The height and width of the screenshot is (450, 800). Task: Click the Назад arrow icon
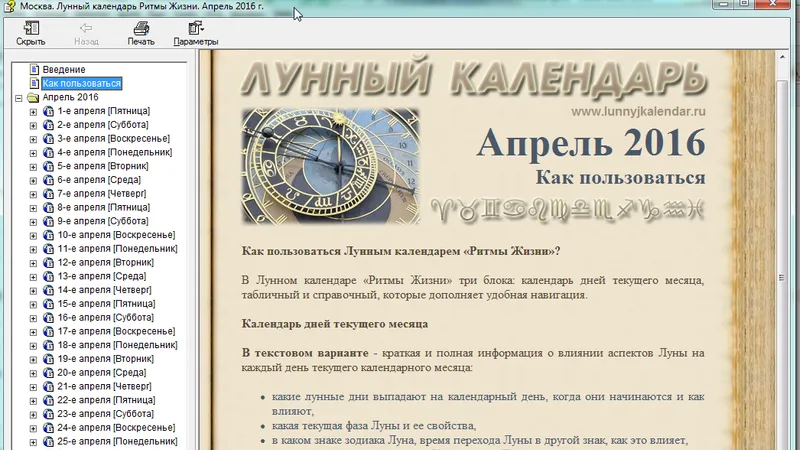point(86,28)
